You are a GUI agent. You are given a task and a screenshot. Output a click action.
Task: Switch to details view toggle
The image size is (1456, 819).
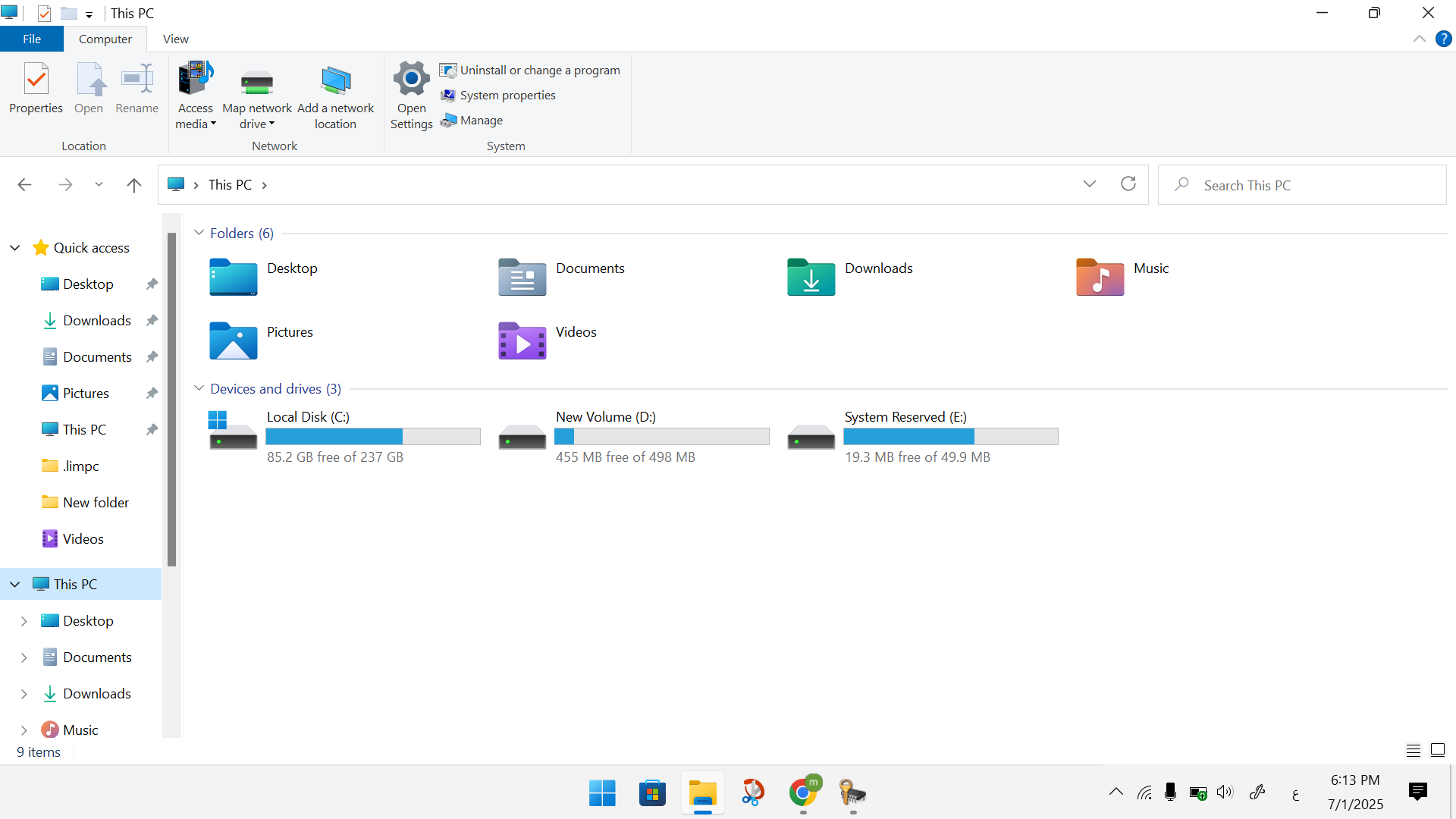1413,751
